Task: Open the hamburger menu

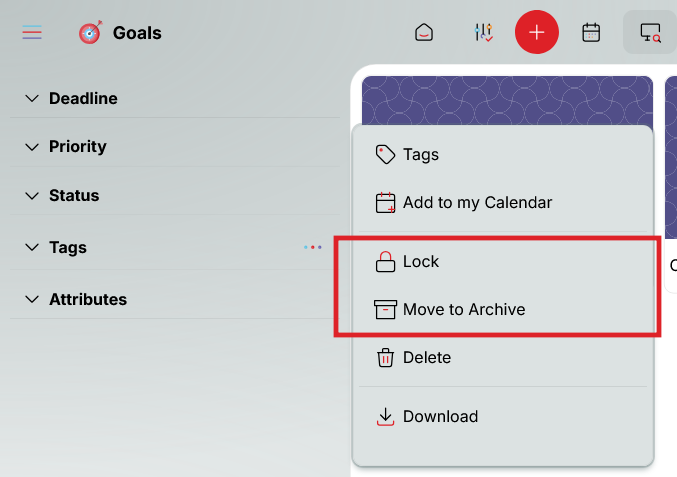Action: coord(32,33)
